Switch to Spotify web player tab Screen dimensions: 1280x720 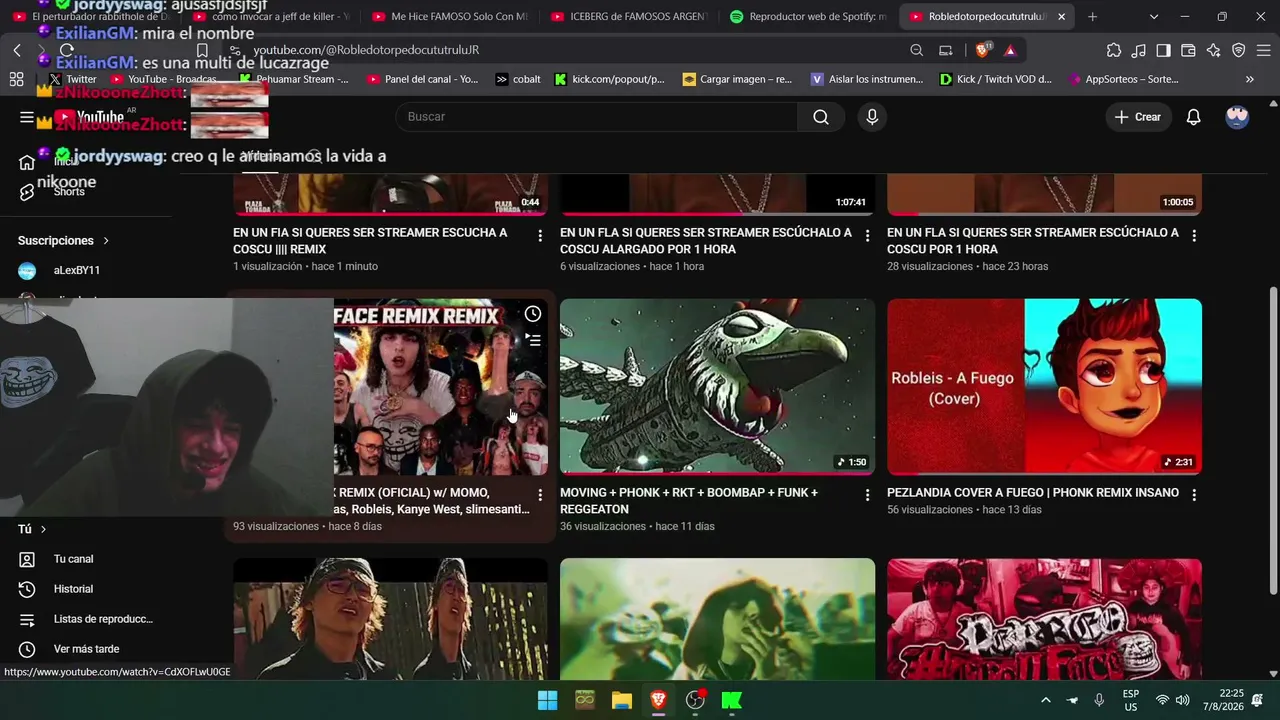click(x=806, y=17)
